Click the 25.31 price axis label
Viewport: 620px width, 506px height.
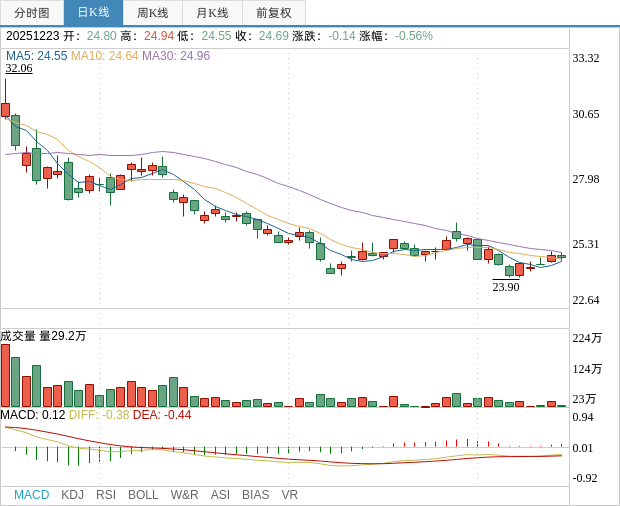click(586, 244)
